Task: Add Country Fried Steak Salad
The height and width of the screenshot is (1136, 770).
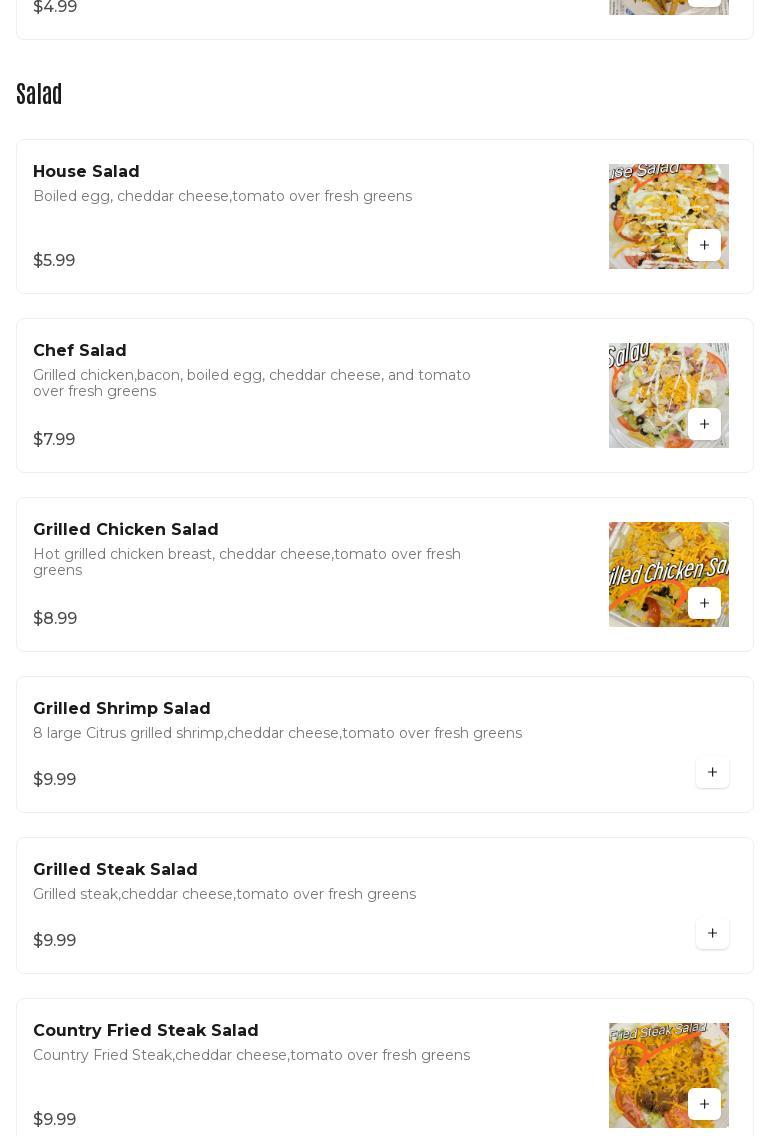Action: 704,1104
